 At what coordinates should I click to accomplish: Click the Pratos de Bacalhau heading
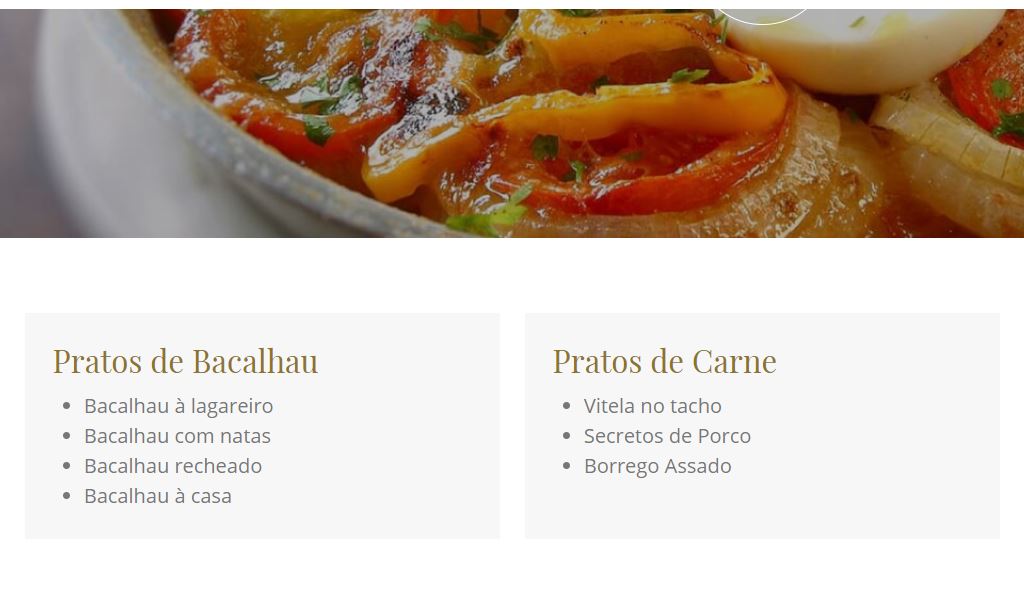point(185,361)
